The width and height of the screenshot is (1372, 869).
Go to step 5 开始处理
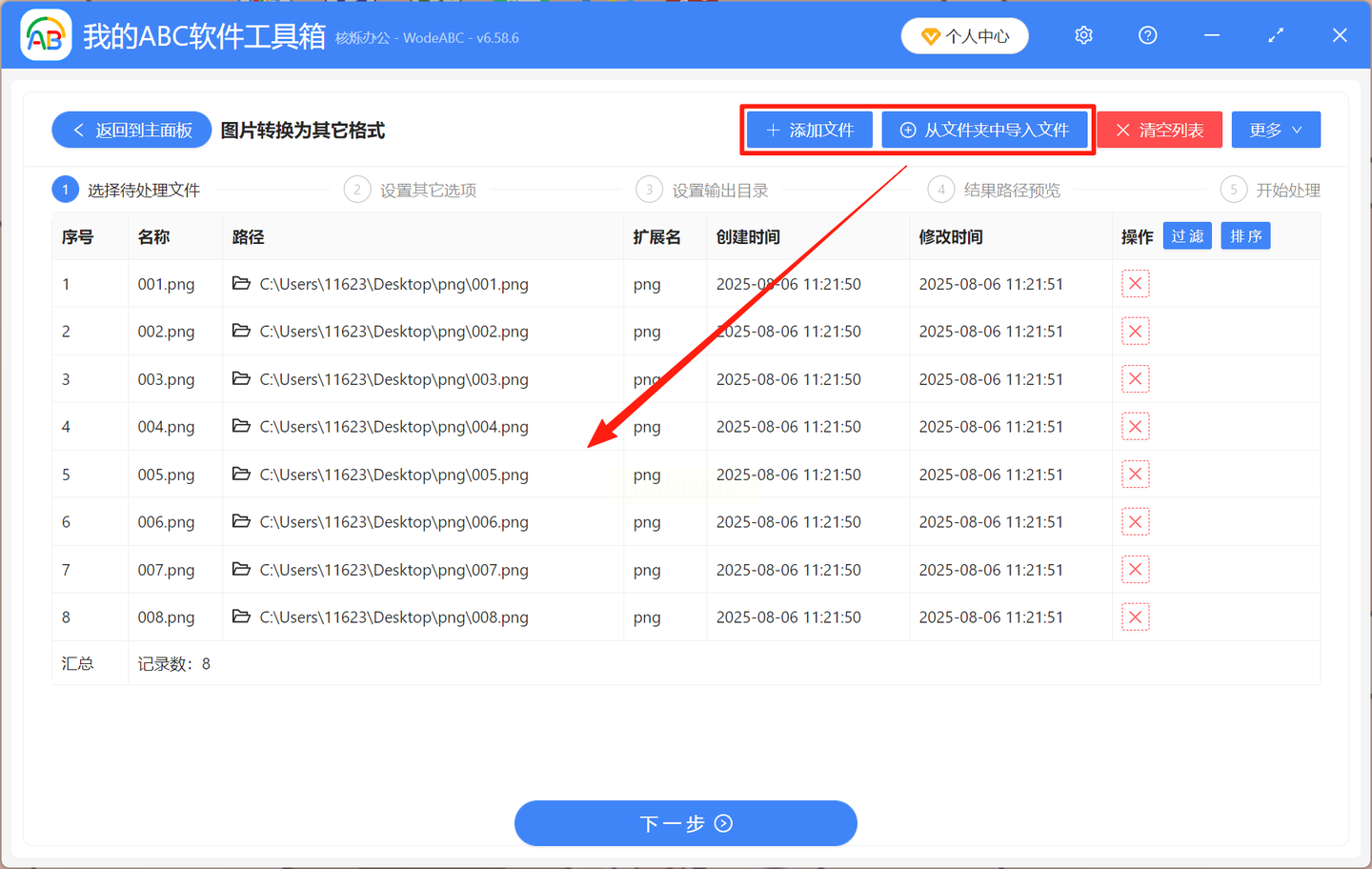click(x=1270, y=190)
